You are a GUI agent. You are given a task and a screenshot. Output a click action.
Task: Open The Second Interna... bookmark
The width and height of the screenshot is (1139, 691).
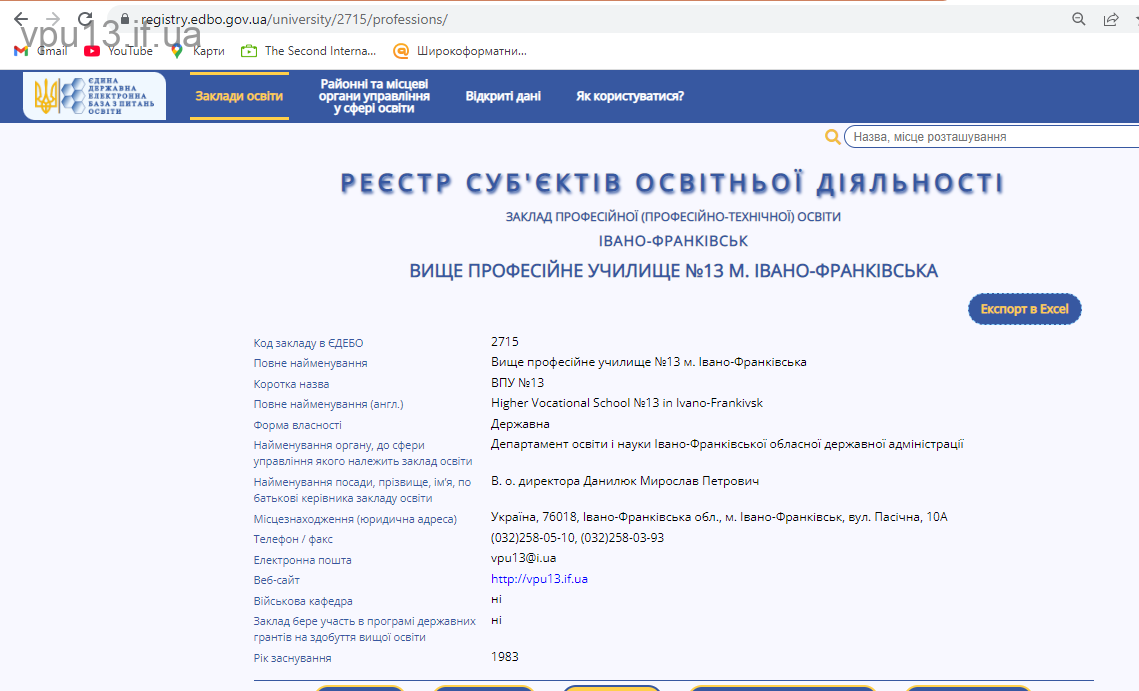(x=309, y=51)
